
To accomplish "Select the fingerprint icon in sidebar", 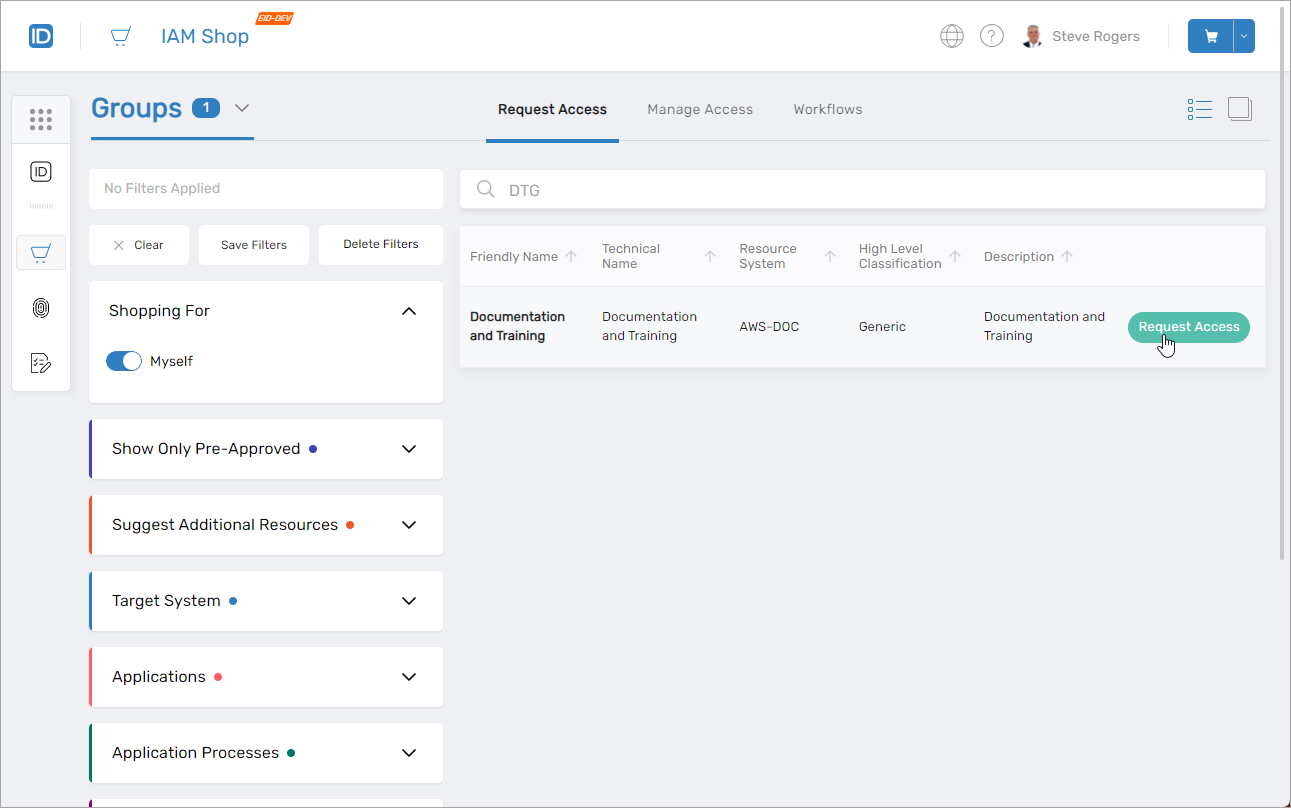I will tap(41, 308).
